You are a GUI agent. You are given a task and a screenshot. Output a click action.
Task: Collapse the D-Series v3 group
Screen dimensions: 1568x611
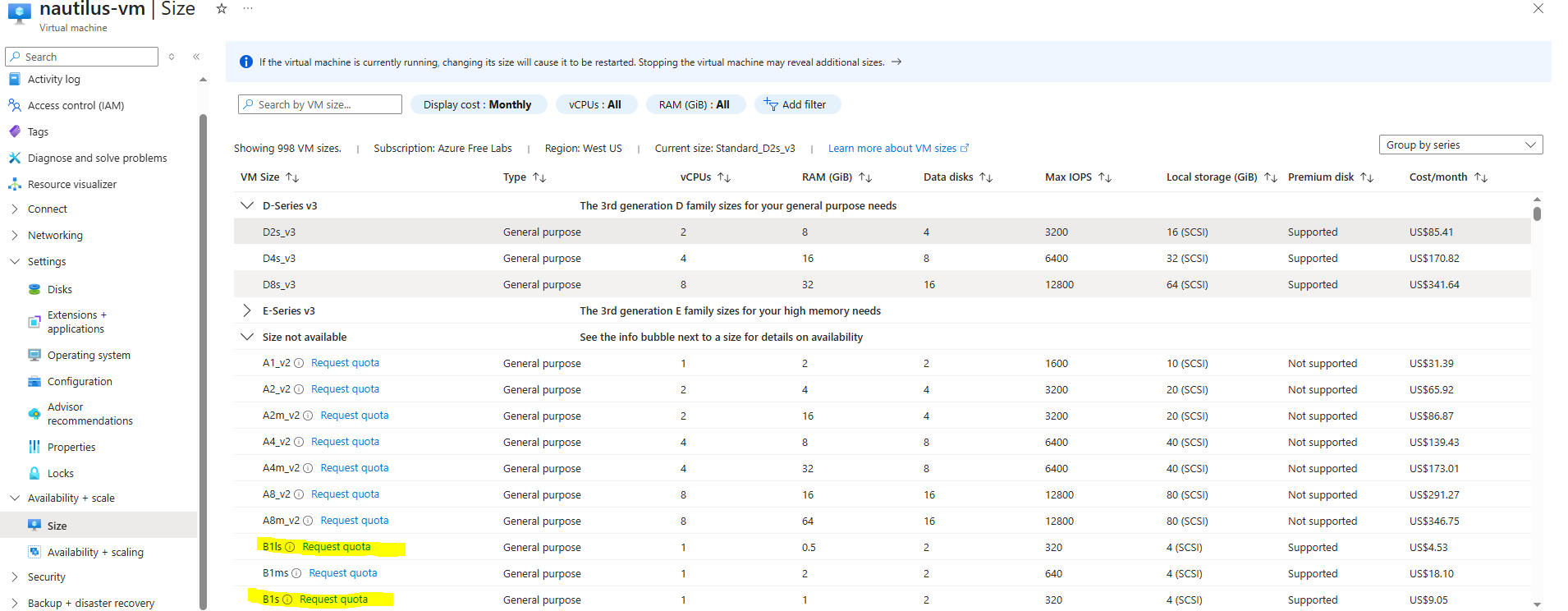[246, 205]
